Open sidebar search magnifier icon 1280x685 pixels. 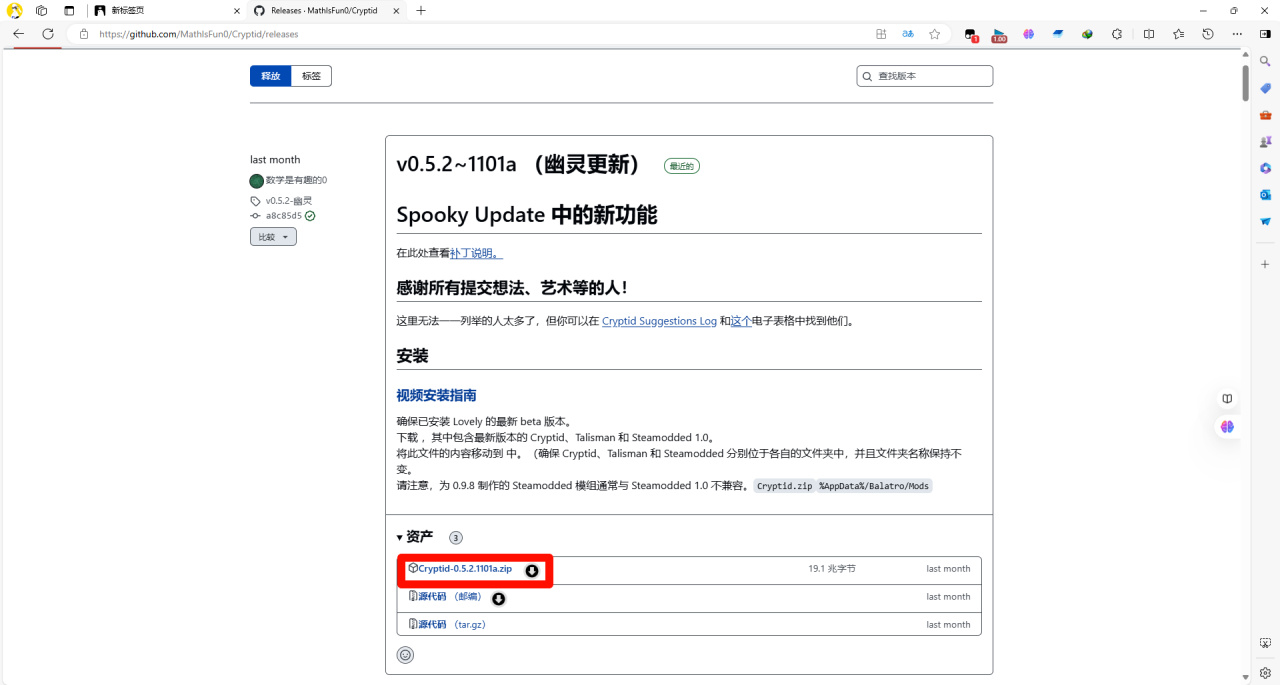coord(1265,61)
